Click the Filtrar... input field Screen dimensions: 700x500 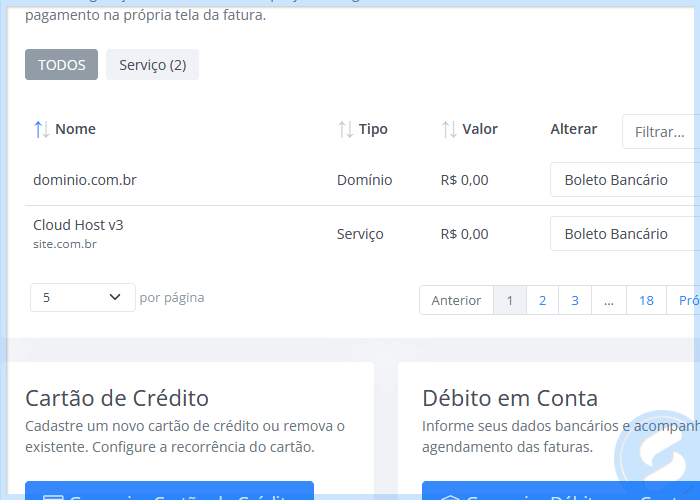661,132
